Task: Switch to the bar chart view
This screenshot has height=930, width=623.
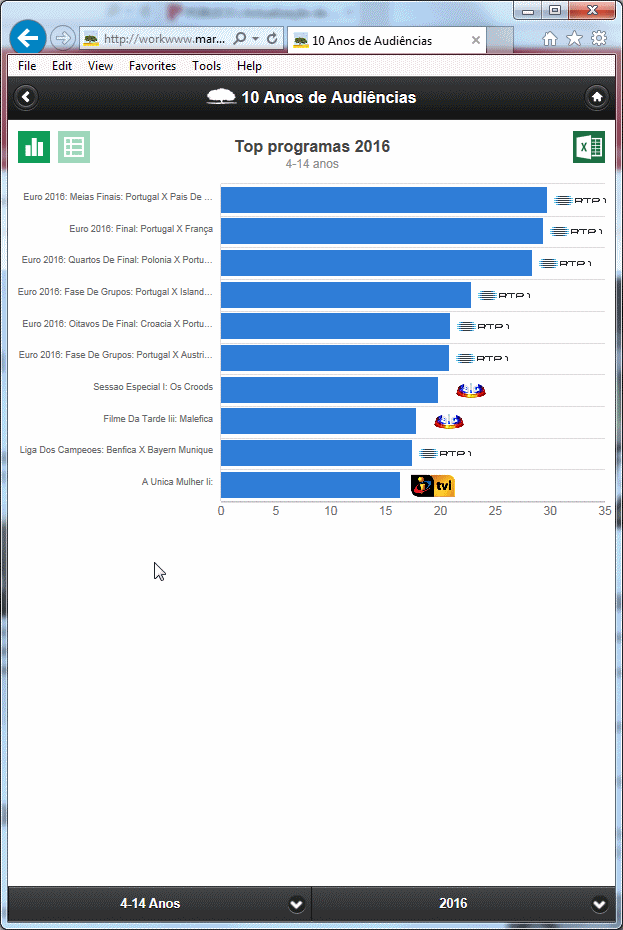Action: [34, 147]
